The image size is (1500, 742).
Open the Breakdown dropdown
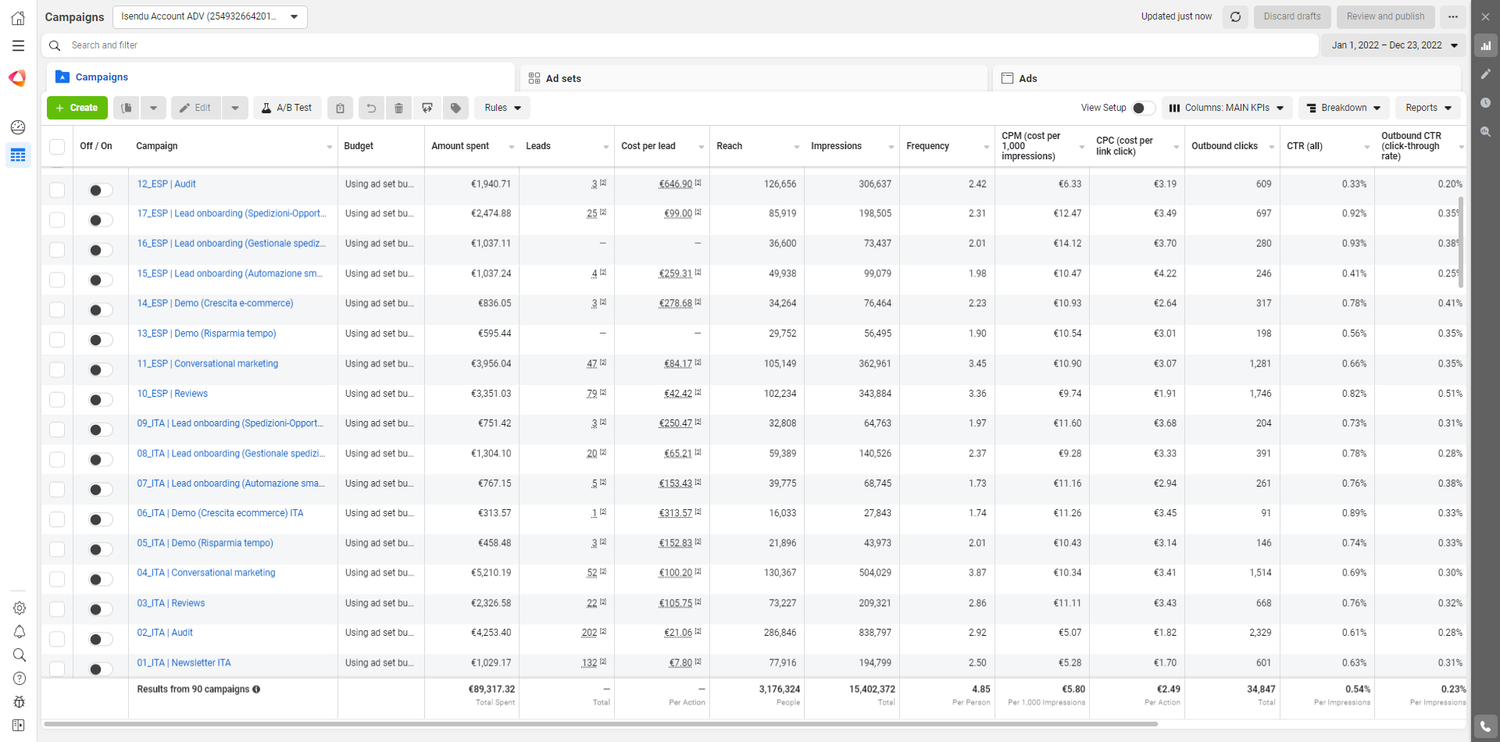tap(1344, 108)
